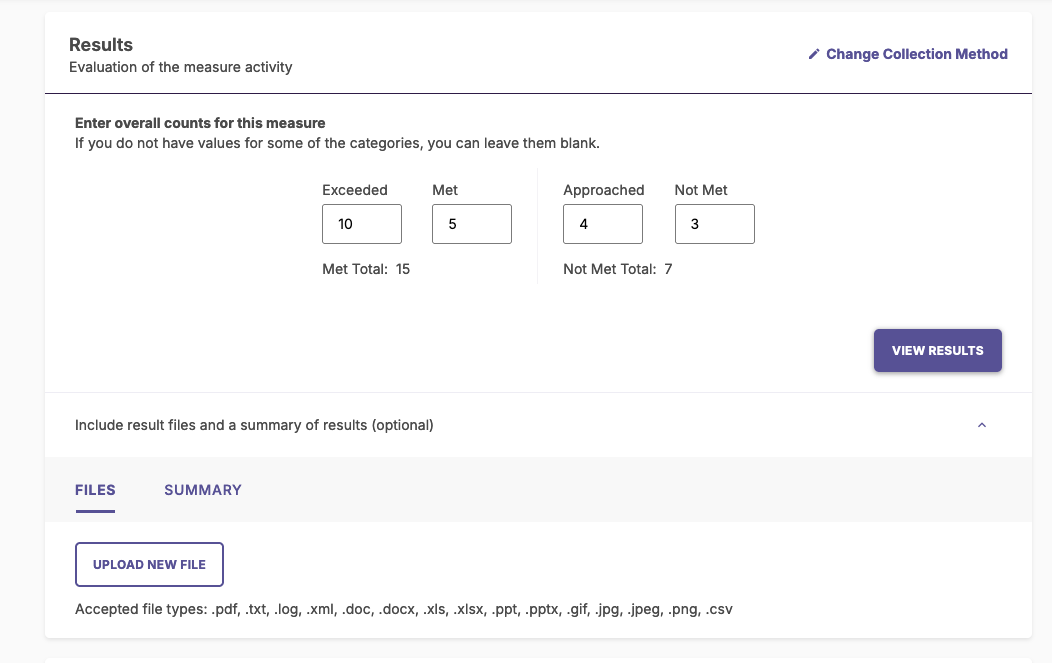Click the Exceeded count input field
The image size is (1052, 663).
[x=362, y=224]
